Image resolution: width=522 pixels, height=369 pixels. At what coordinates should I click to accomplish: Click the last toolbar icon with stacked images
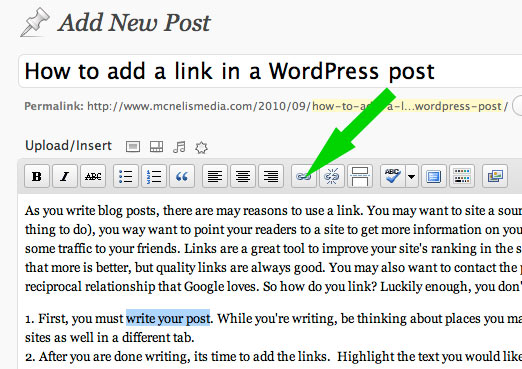495,176
